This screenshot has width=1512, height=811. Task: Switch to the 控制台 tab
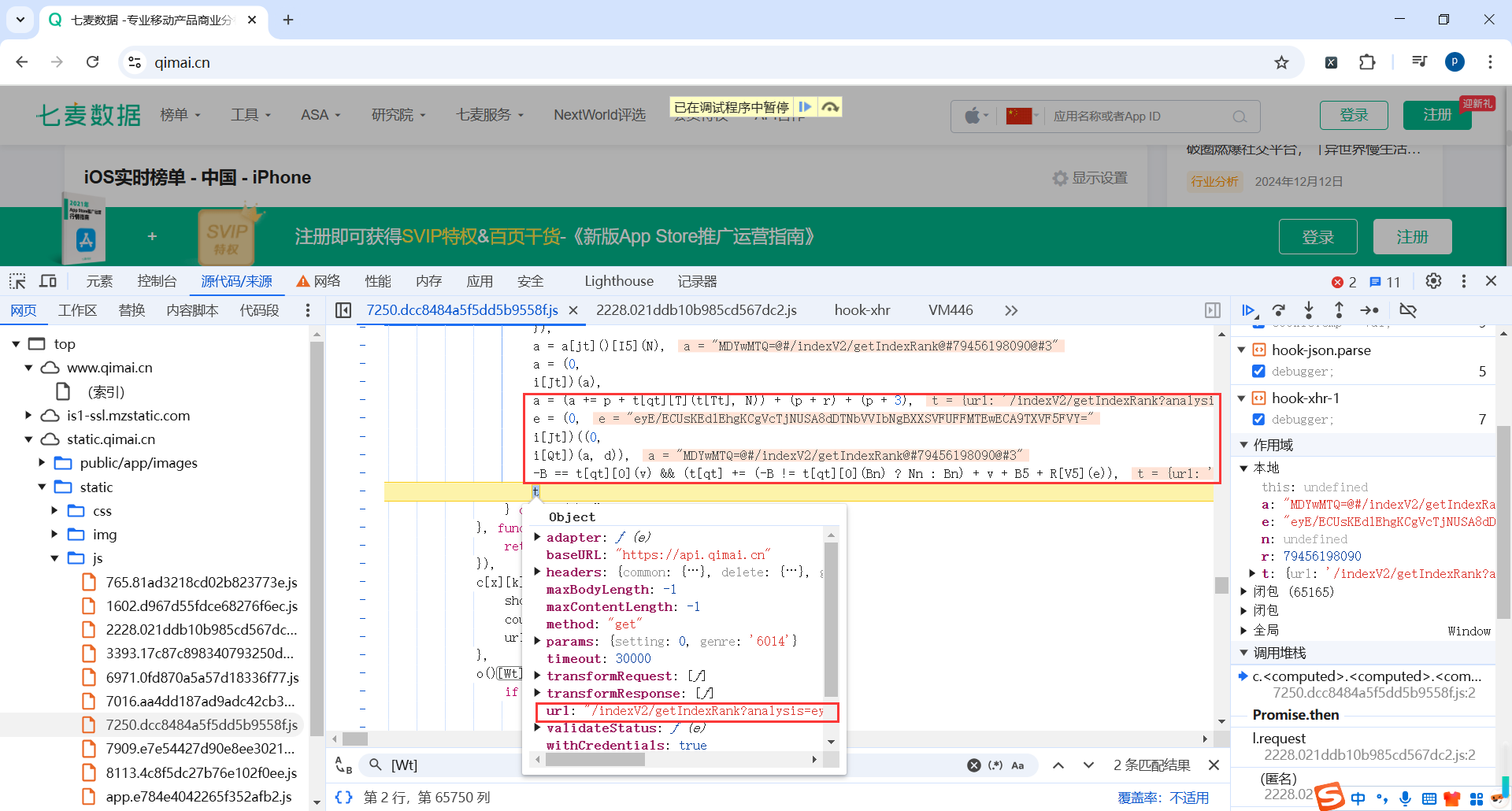pos(157,281)
